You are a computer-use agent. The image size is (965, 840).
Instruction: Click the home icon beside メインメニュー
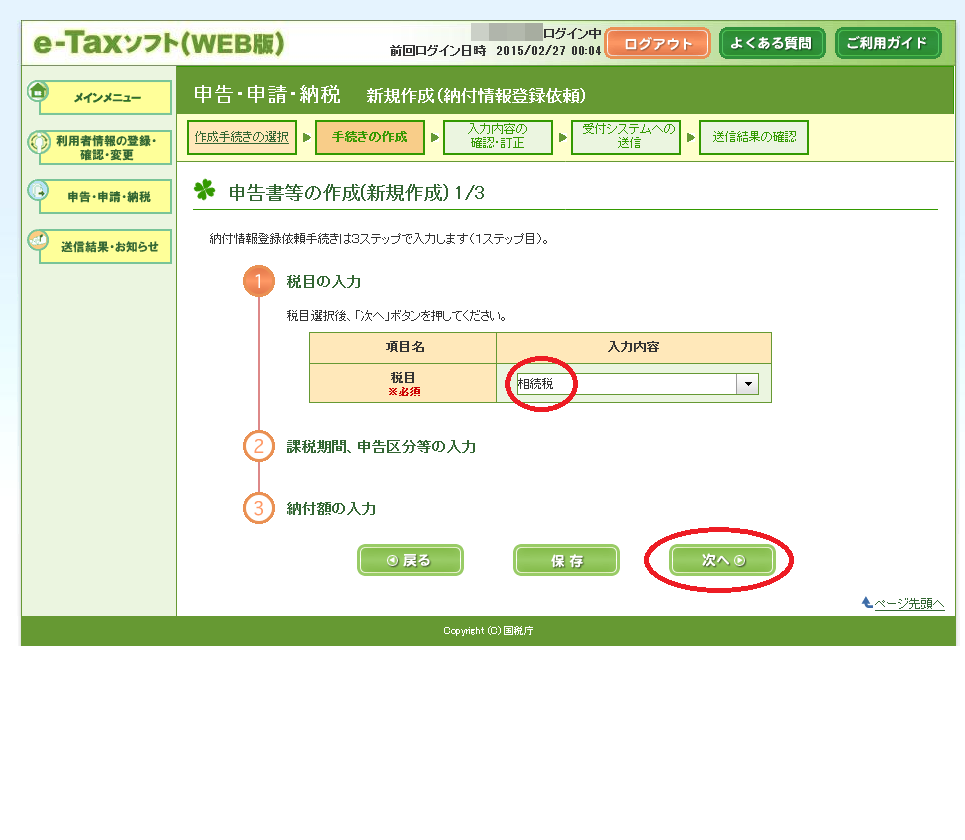point(38,91)
